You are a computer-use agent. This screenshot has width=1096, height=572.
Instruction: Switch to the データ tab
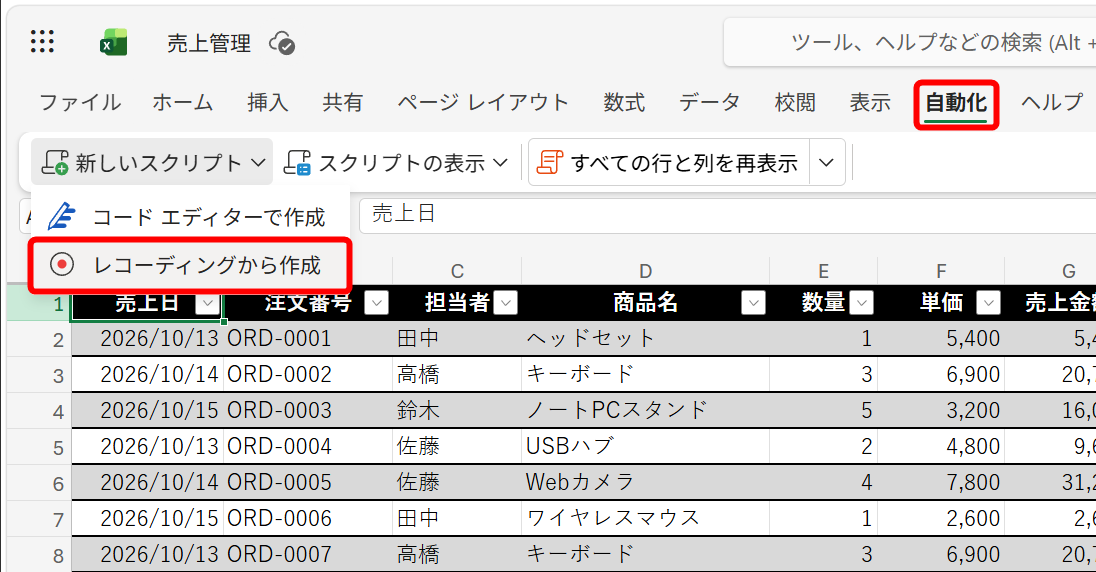(x=709, y=103)
